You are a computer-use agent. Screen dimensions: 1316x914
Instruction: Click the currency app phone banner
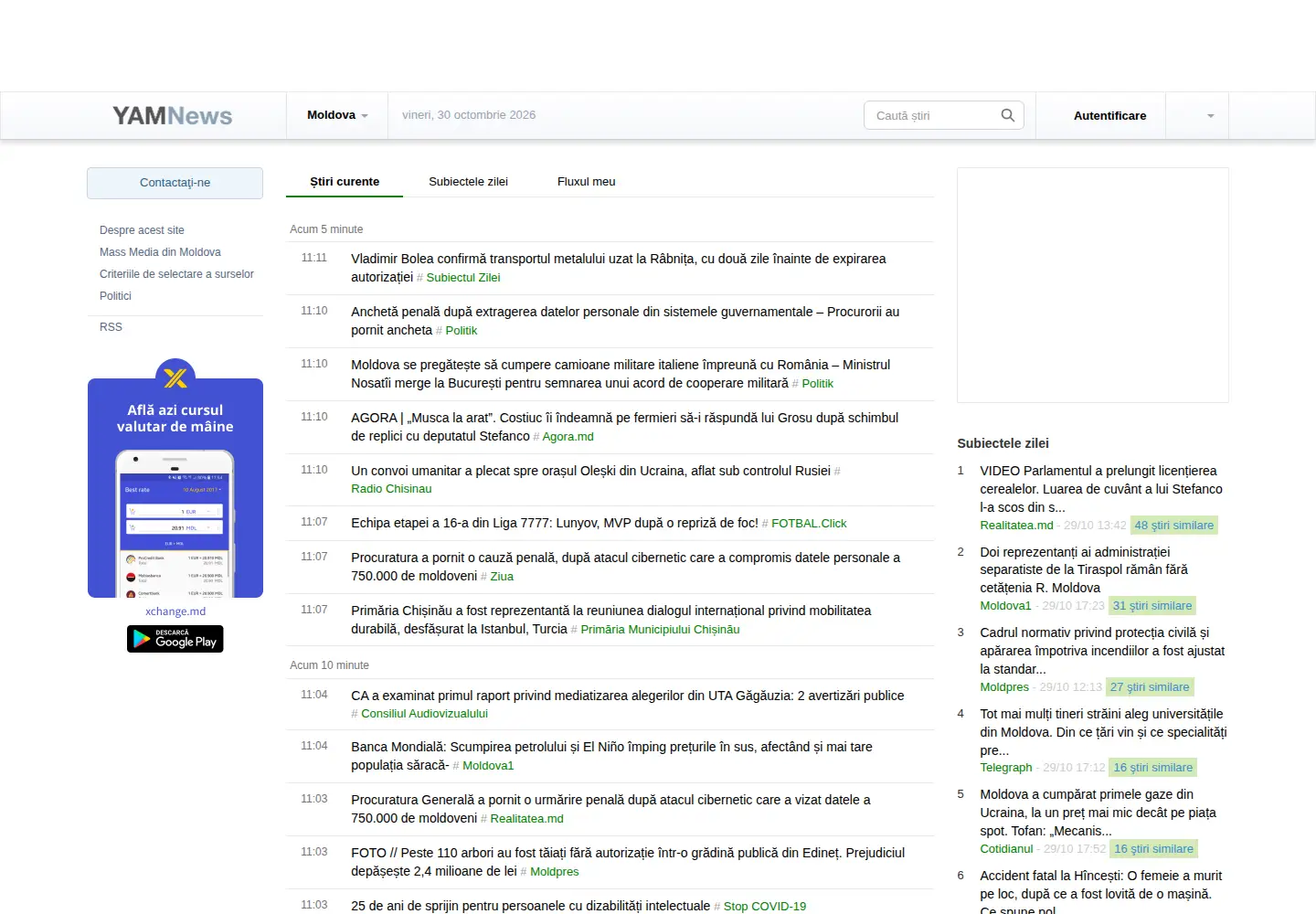click(175, 488)
